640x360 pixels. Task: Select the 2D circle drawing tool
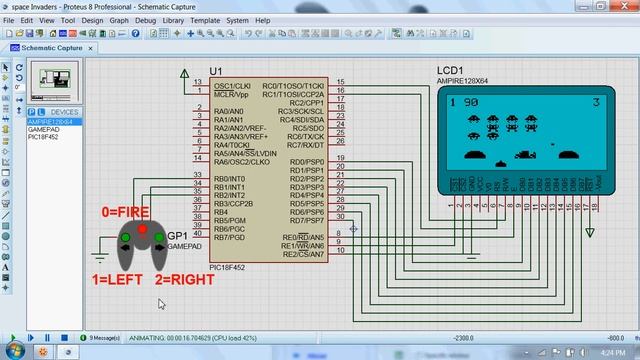(6, 236)
